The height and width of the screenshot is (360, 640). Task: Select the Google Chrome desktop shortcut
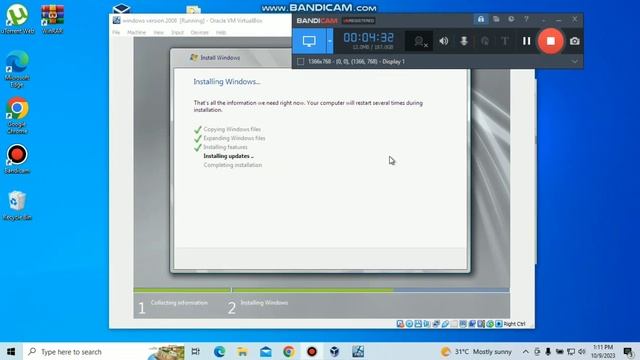(x=17, y=116)
